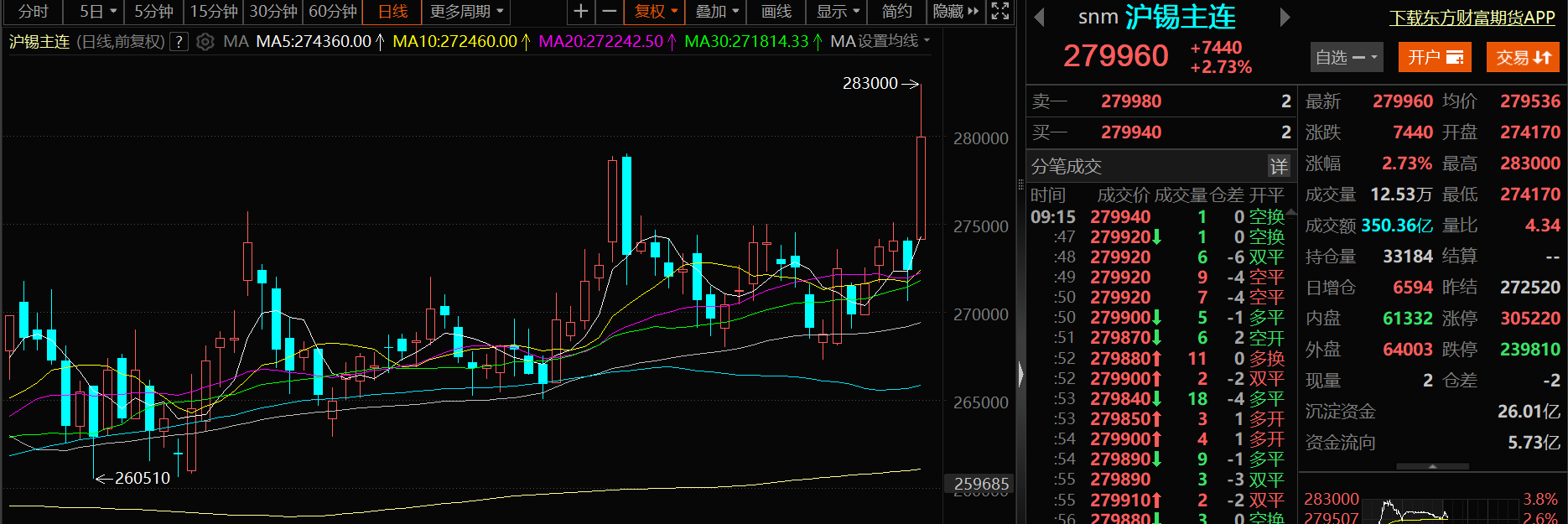Click the question mark help icon
Screen dimensions: 1568x524
179,41
